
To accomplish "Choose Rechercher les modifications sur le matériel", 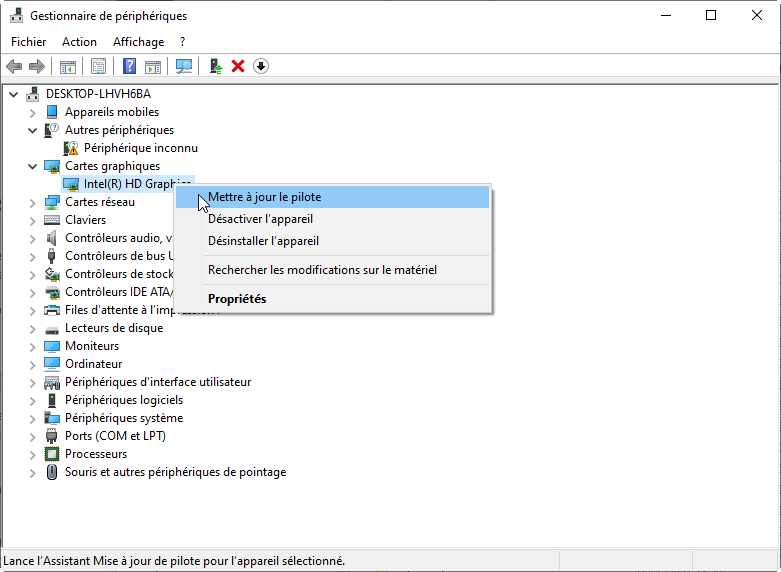I will point(332,270).
